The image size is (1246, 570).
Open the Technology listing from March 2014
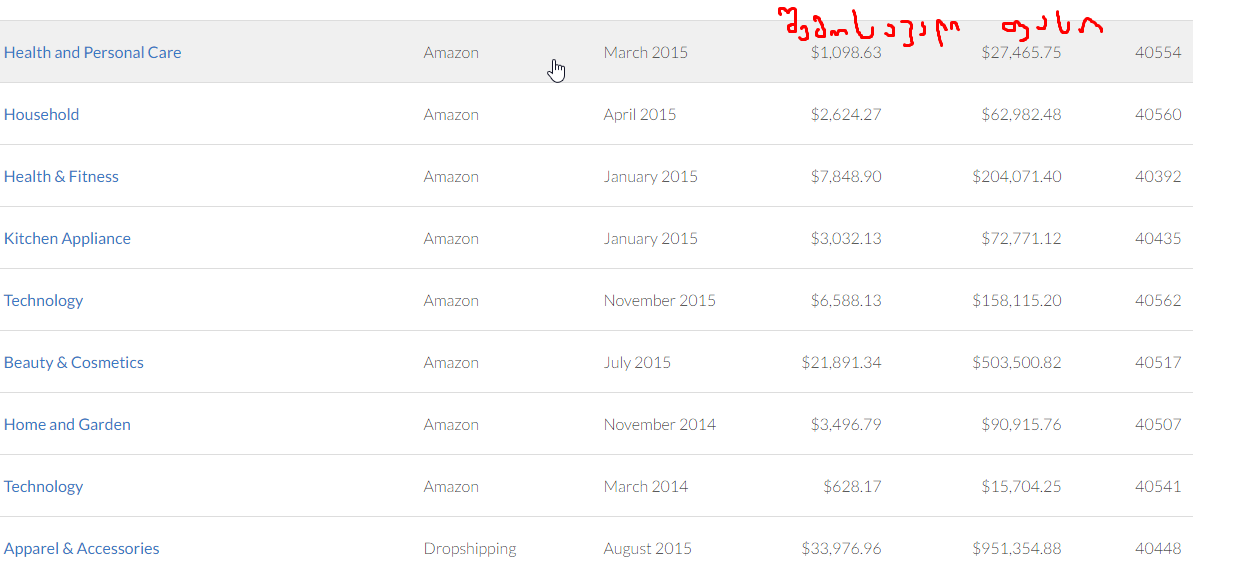43,486
